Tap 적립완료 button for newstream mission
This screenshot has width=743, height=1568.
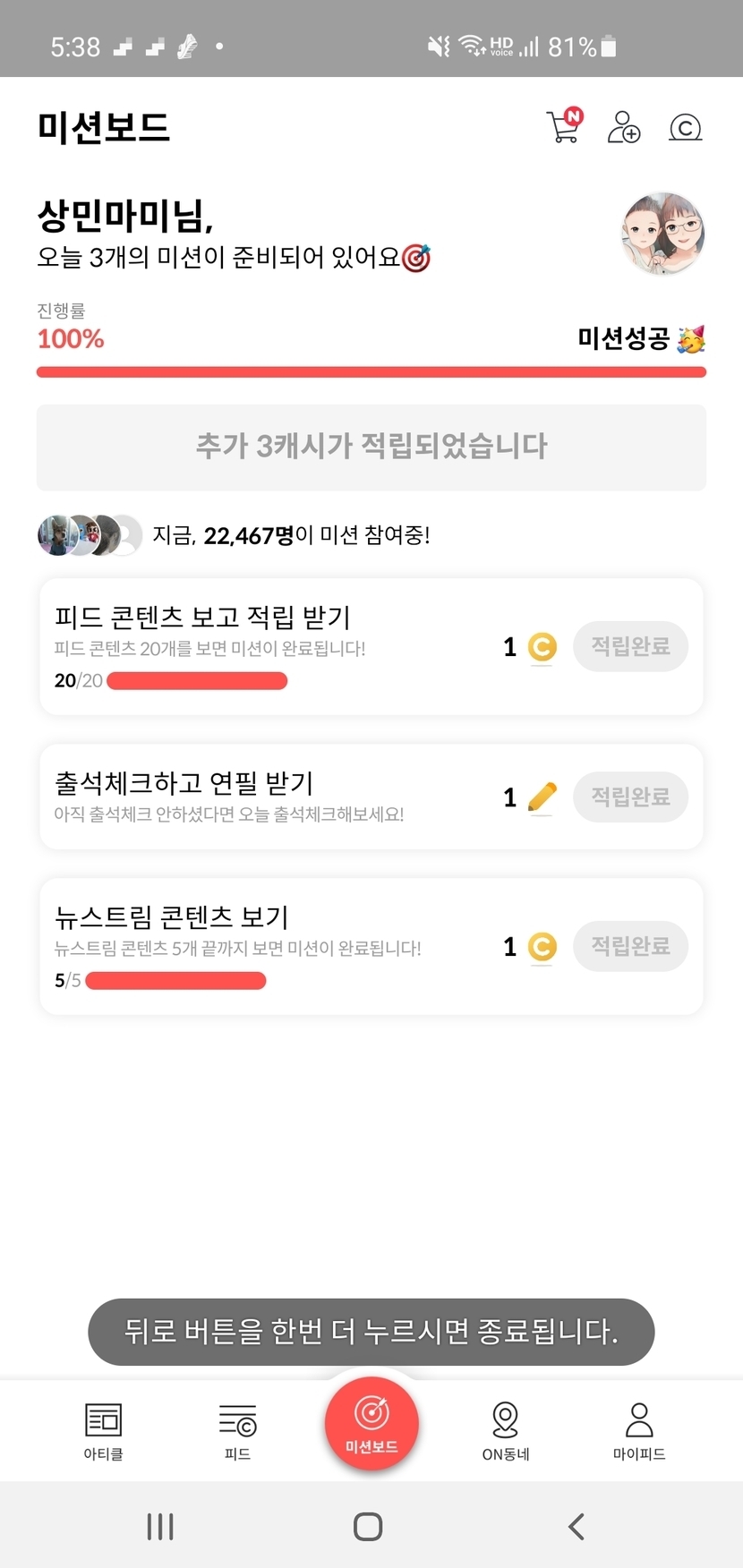(x=630, y=946)
